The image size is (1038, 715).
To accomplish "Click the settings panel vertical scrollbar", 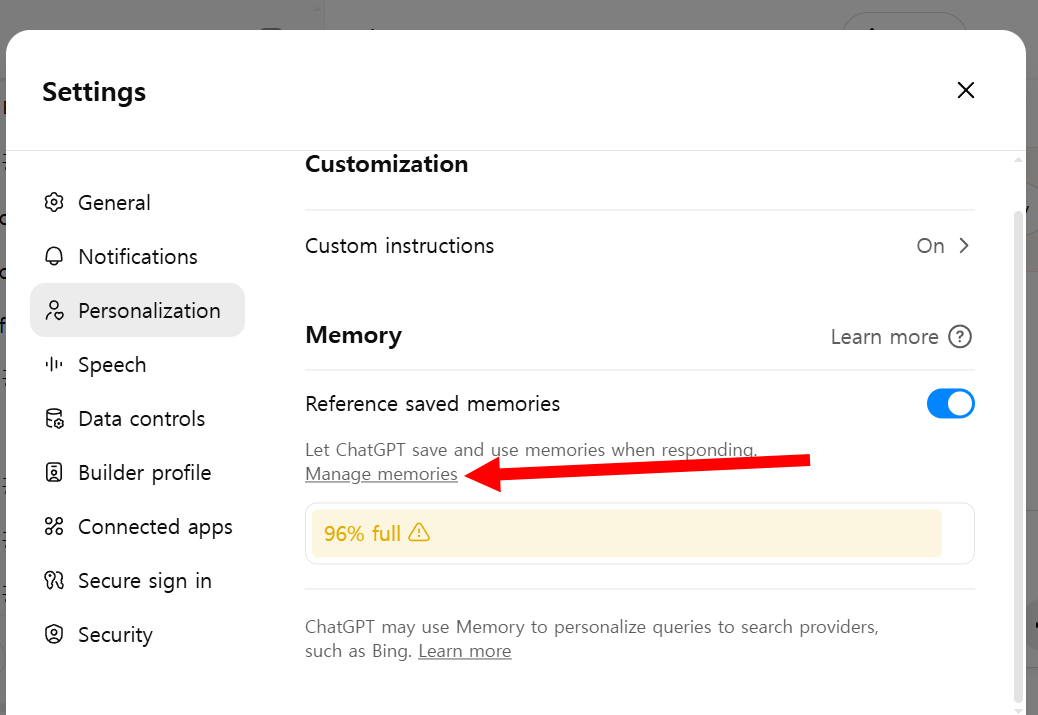I will [1018, 457].
